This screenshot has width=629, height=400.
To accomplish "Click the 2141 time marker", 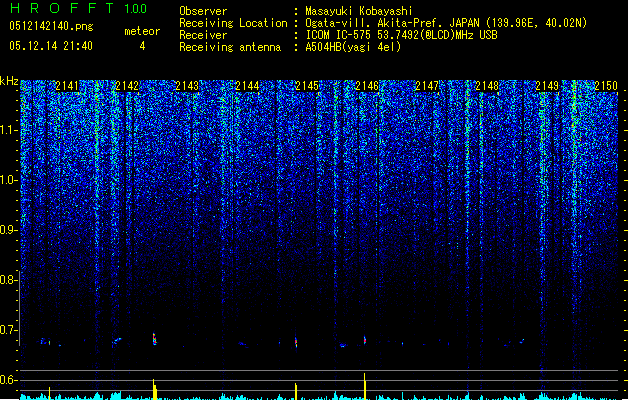I will click(x=67, y=86).
